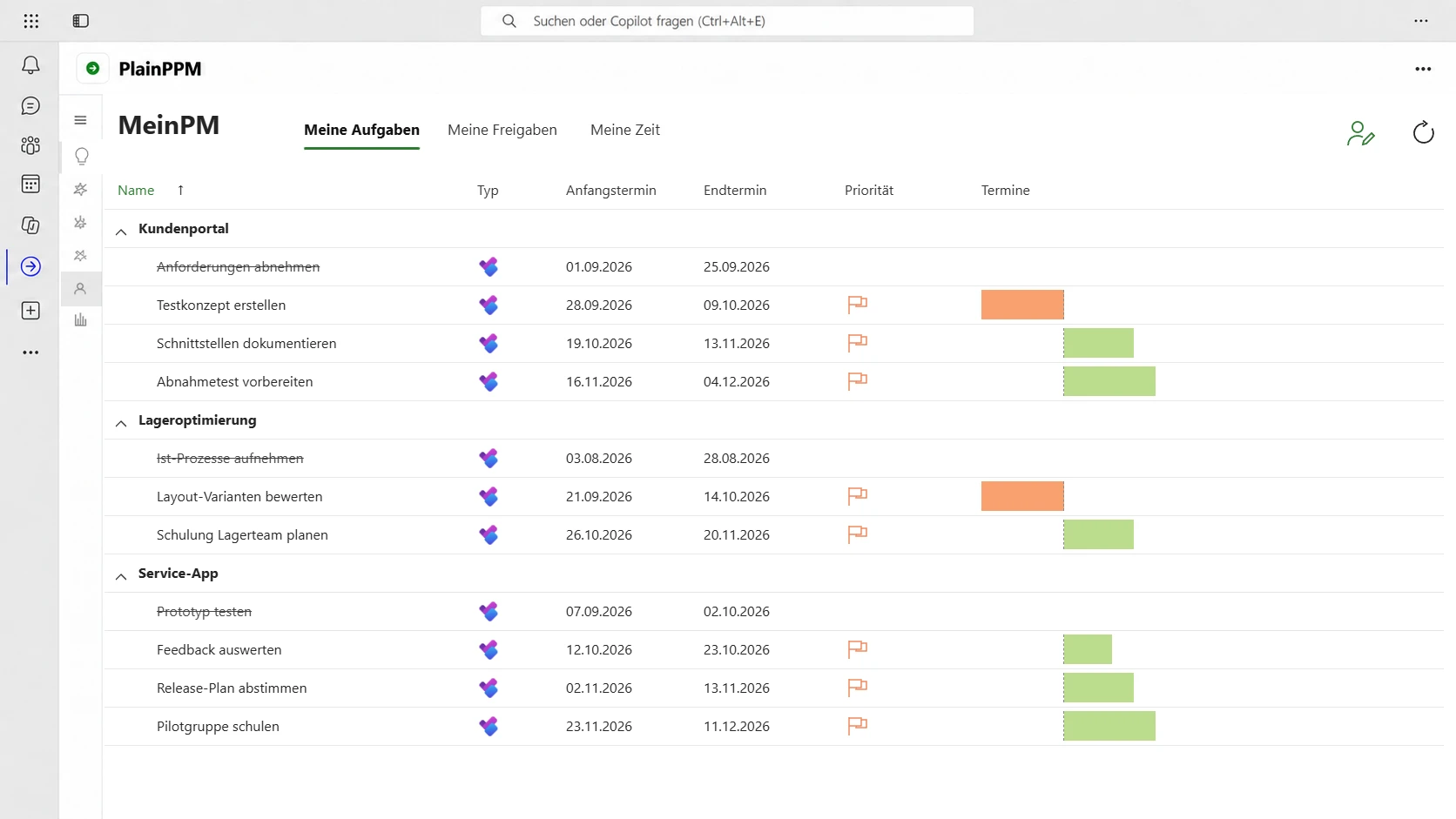Viewport: 1456px width, 819px height.
Task: Collapse the Kundenportal group
Action: (x=121, y=232)
